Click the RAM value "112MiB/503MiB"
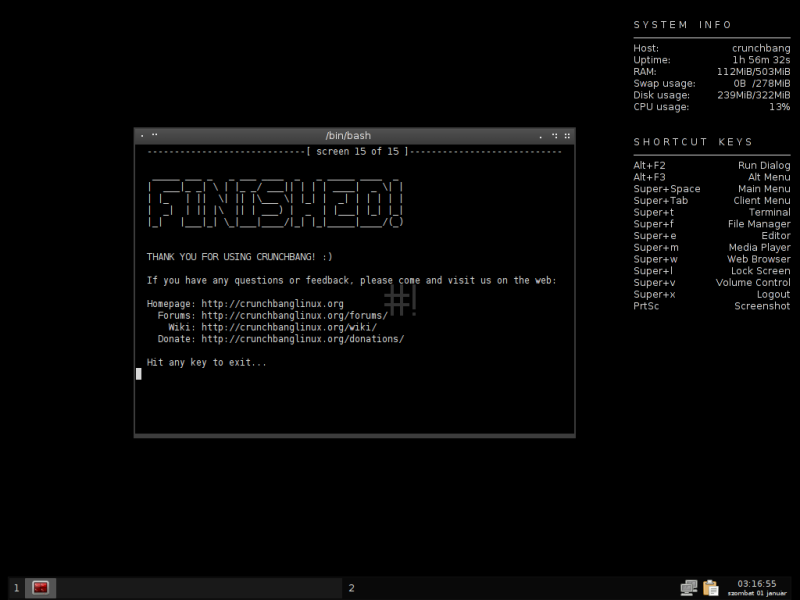800x600 pixels. (754, 72)
